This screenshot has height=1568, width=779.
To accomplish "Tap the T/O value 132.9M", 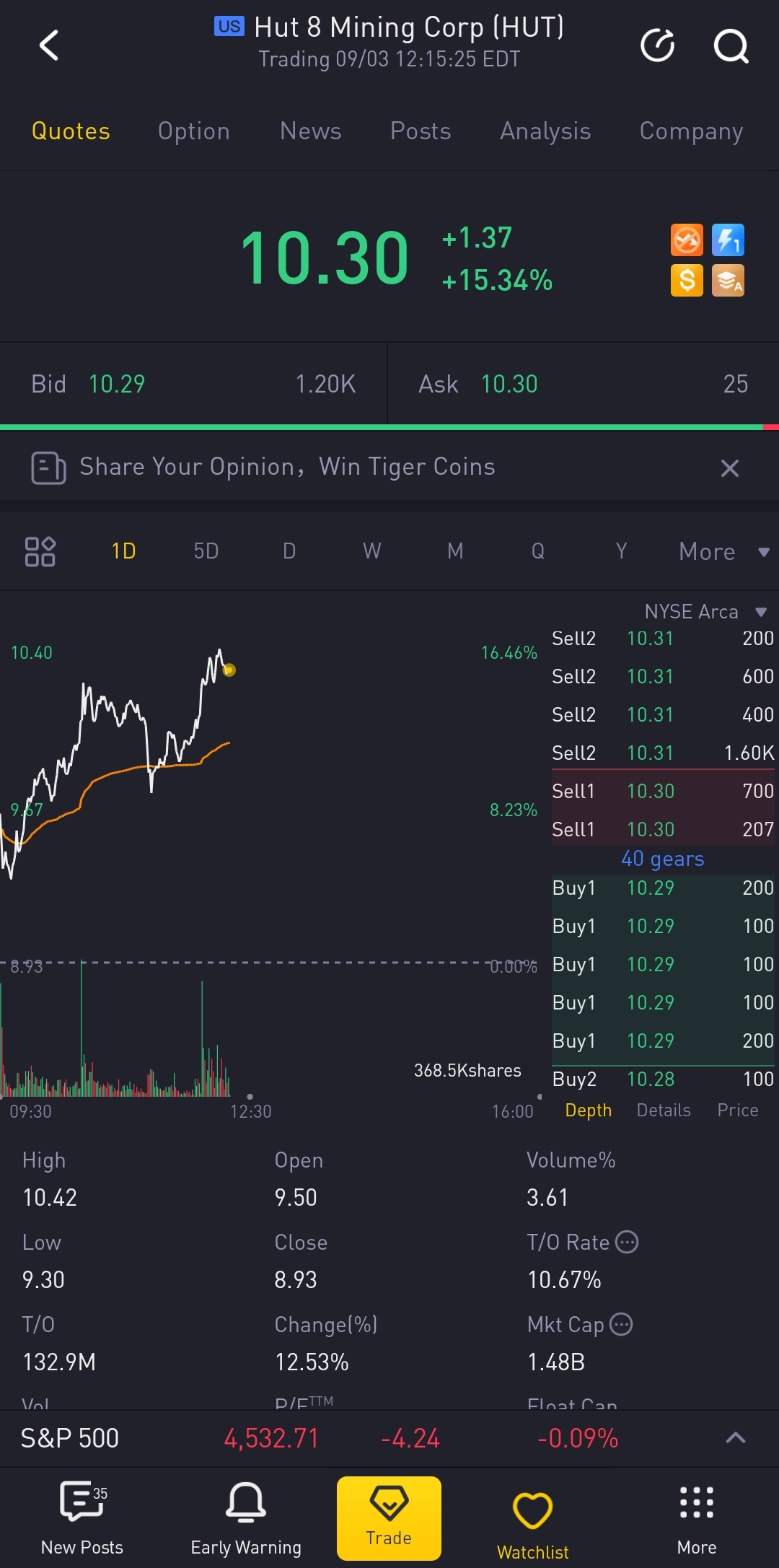I will click(59, 1362).
